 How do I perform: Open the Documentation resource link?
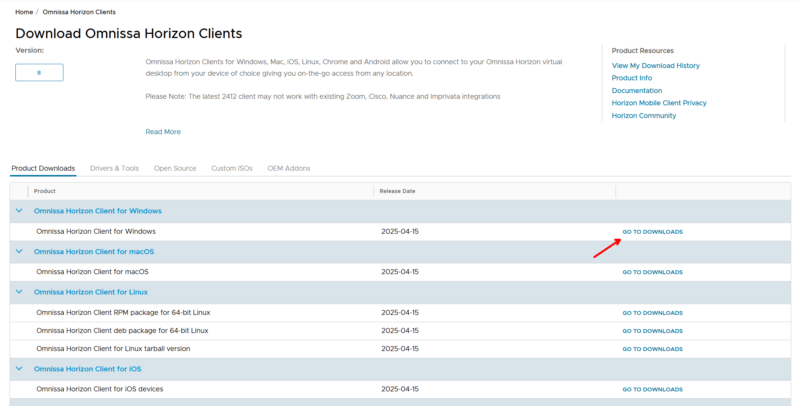click(x=637, y=90)
